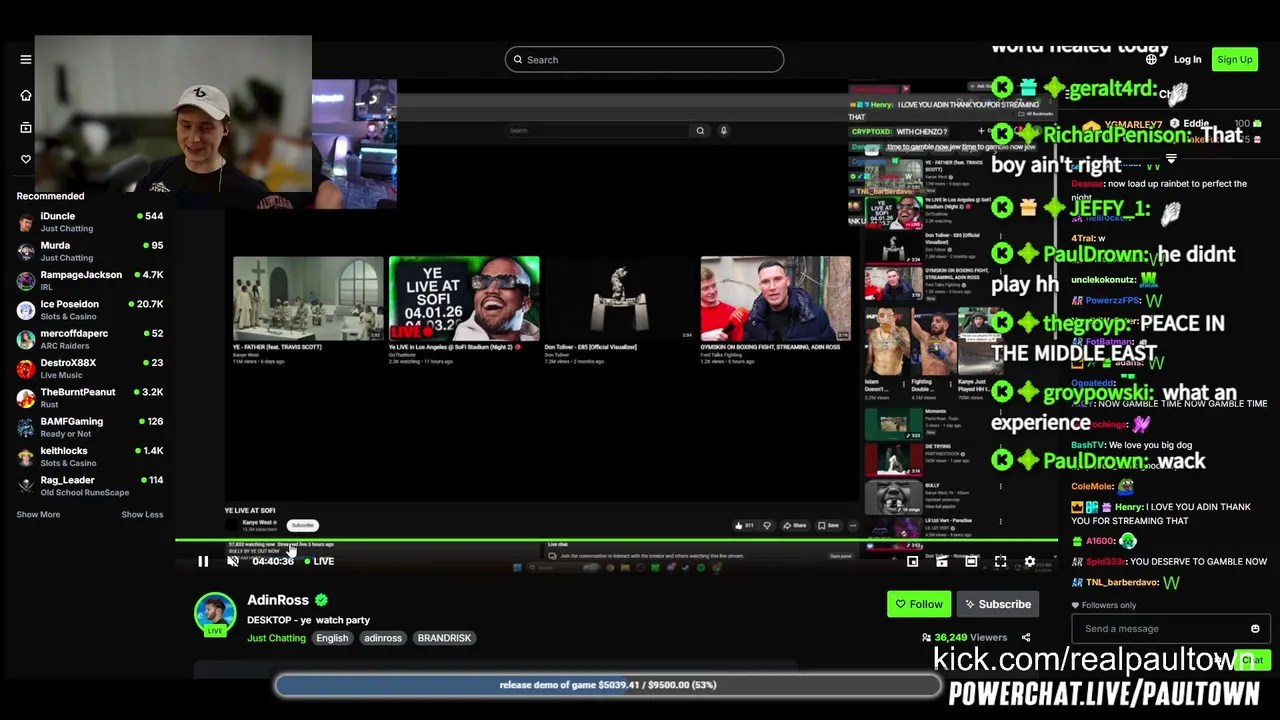Open the Just Chatting category link

[x=276, y=638]
